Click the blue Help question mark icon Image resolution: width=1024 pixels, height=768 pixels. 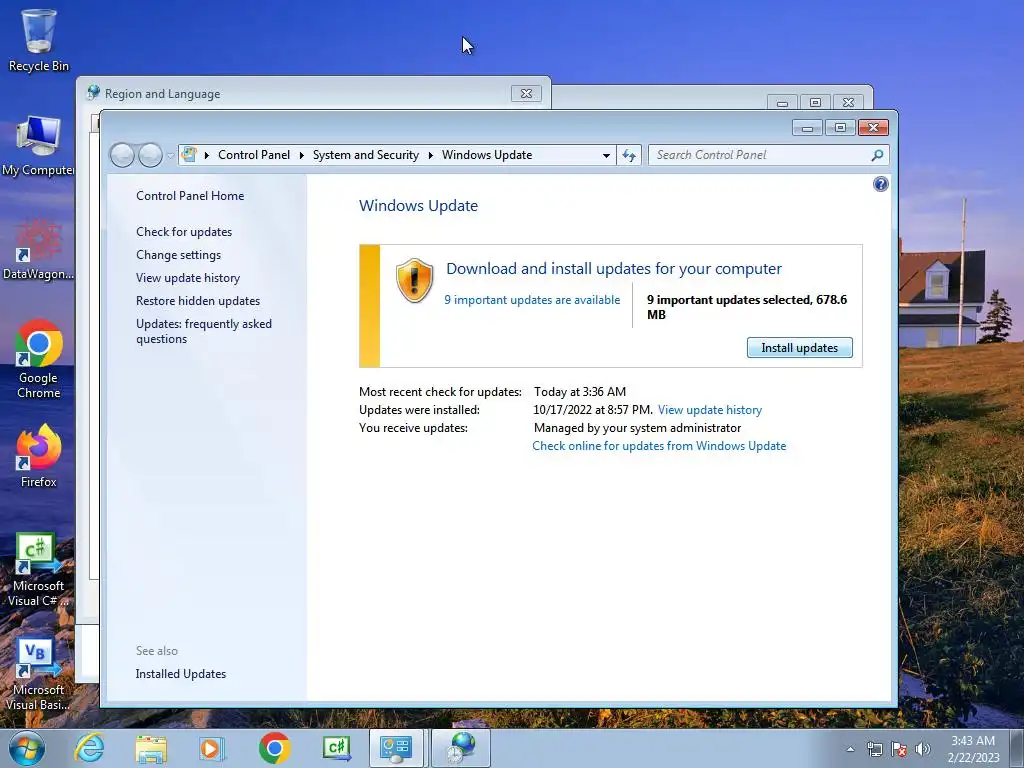880,184
